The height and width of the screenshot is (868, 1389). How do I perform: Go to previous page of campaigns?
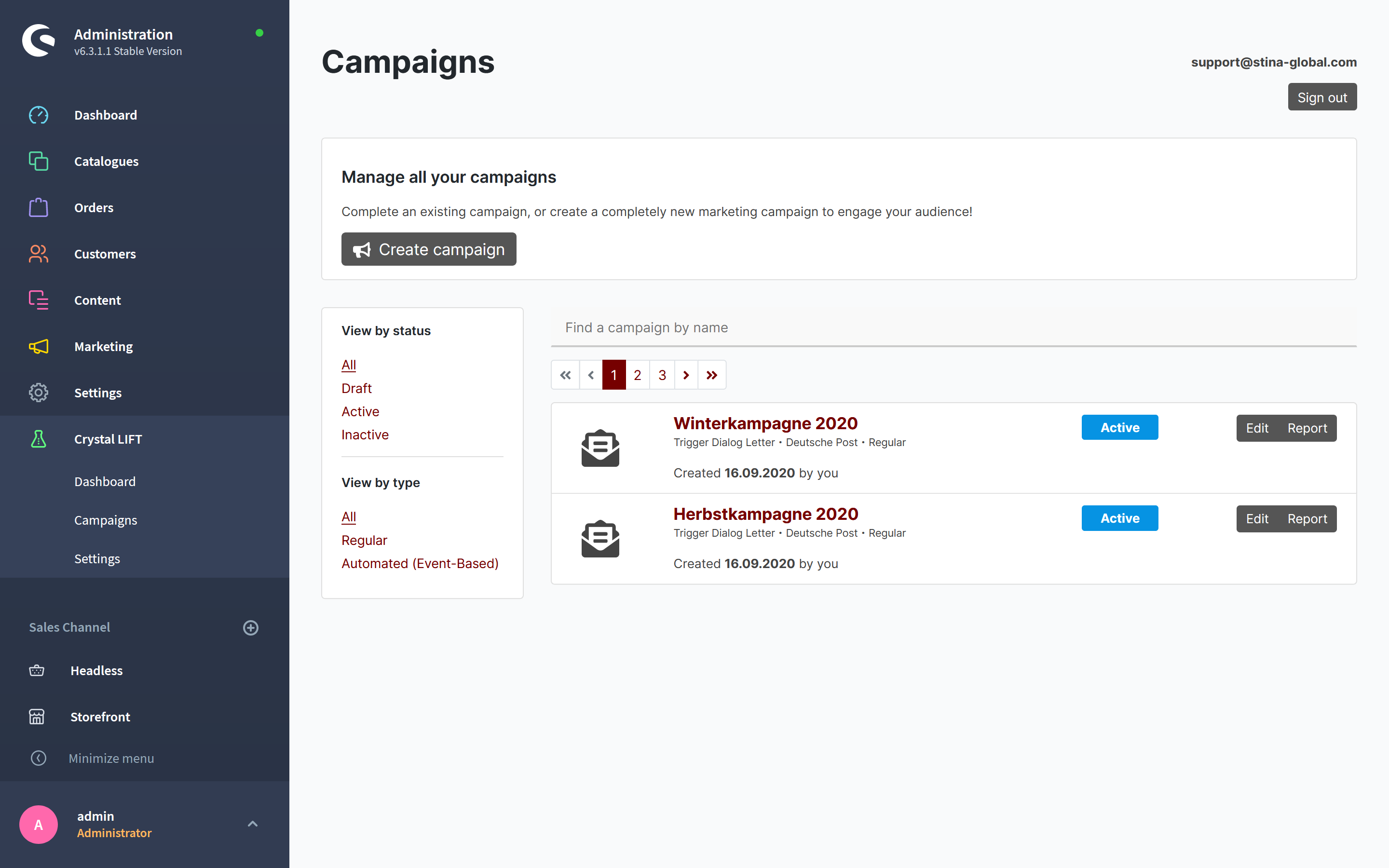click(x=591, y=375)
